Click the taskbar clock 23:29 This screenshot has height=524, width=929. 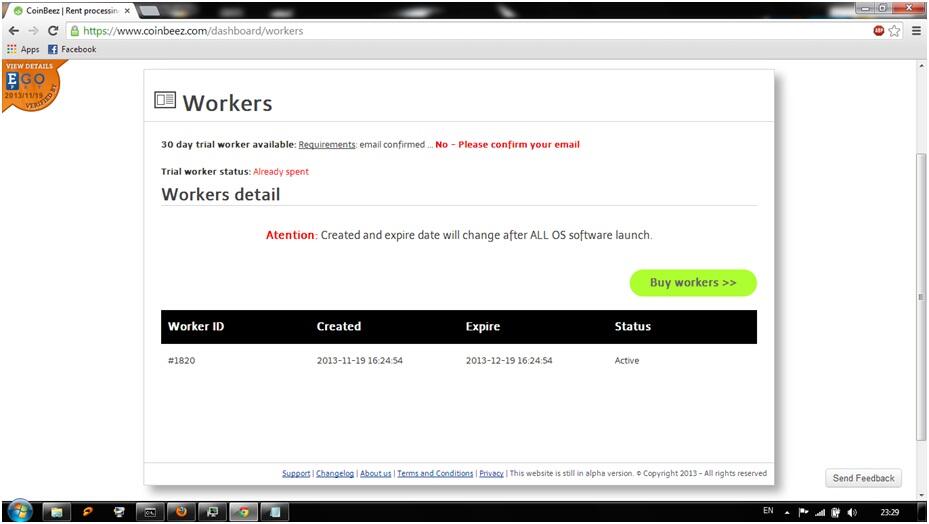pos(889,512)
